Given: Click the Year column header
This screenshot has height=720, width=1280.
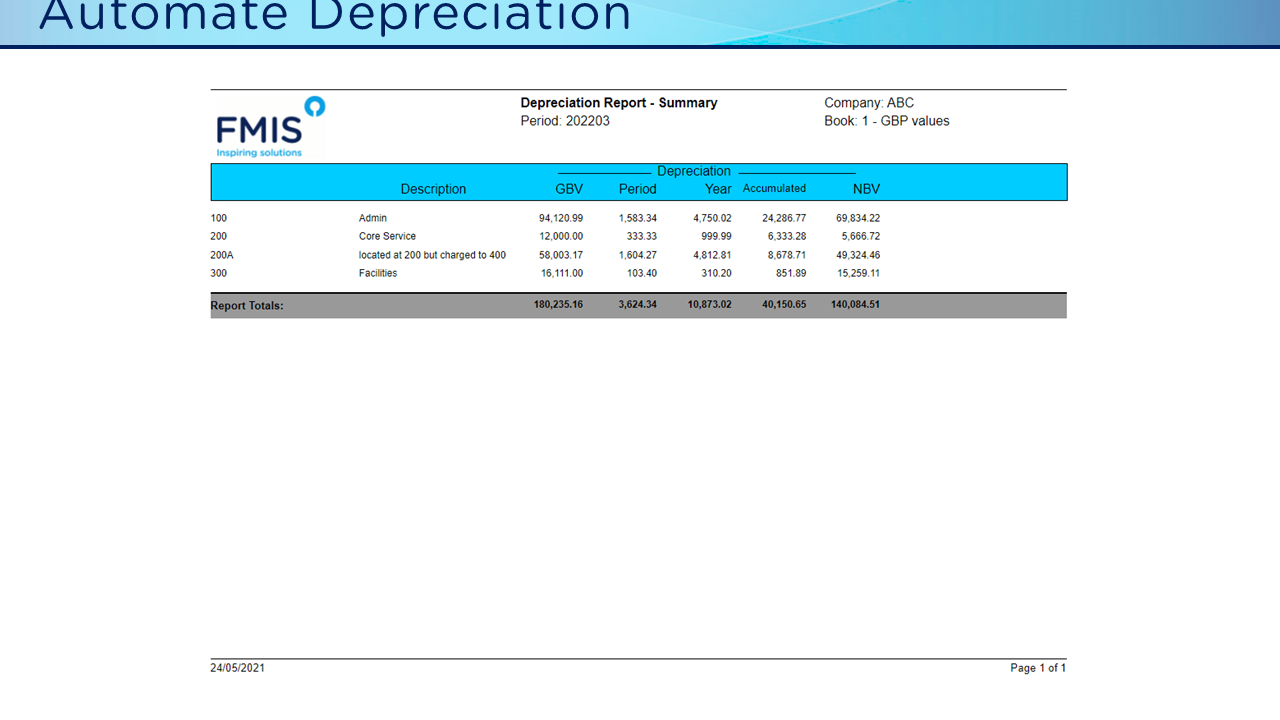Looking at the screenshot, I should pyautogui.click(x=717, y=188).
